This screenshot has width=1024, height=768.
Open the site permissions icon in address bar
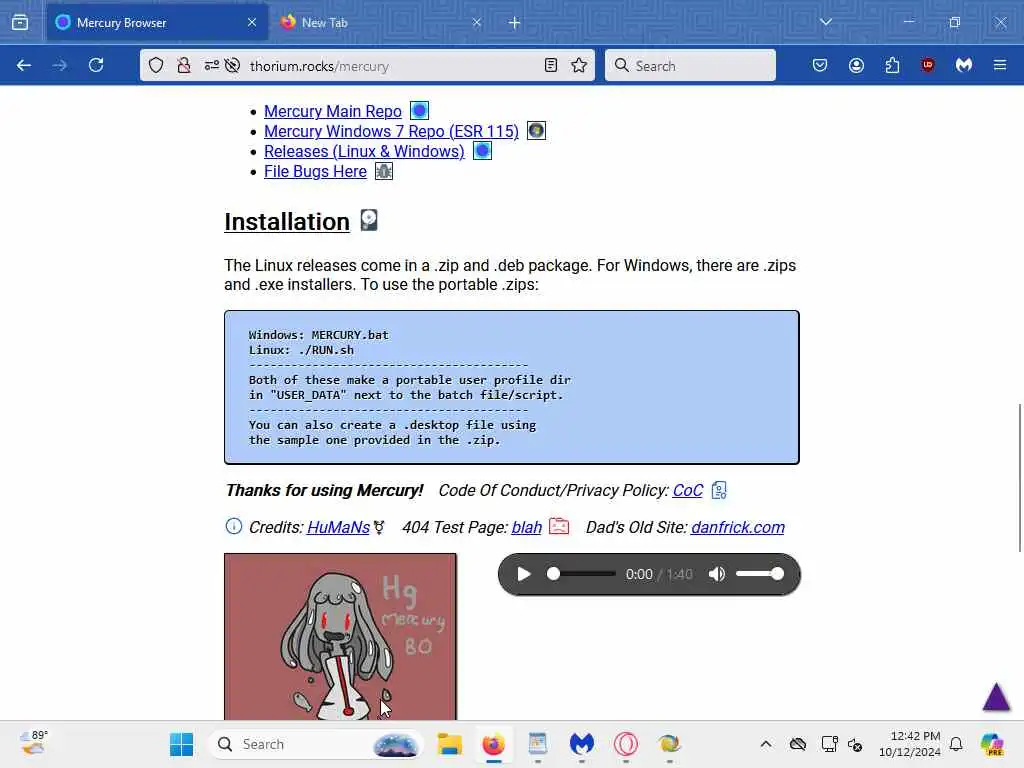[212, 65]
